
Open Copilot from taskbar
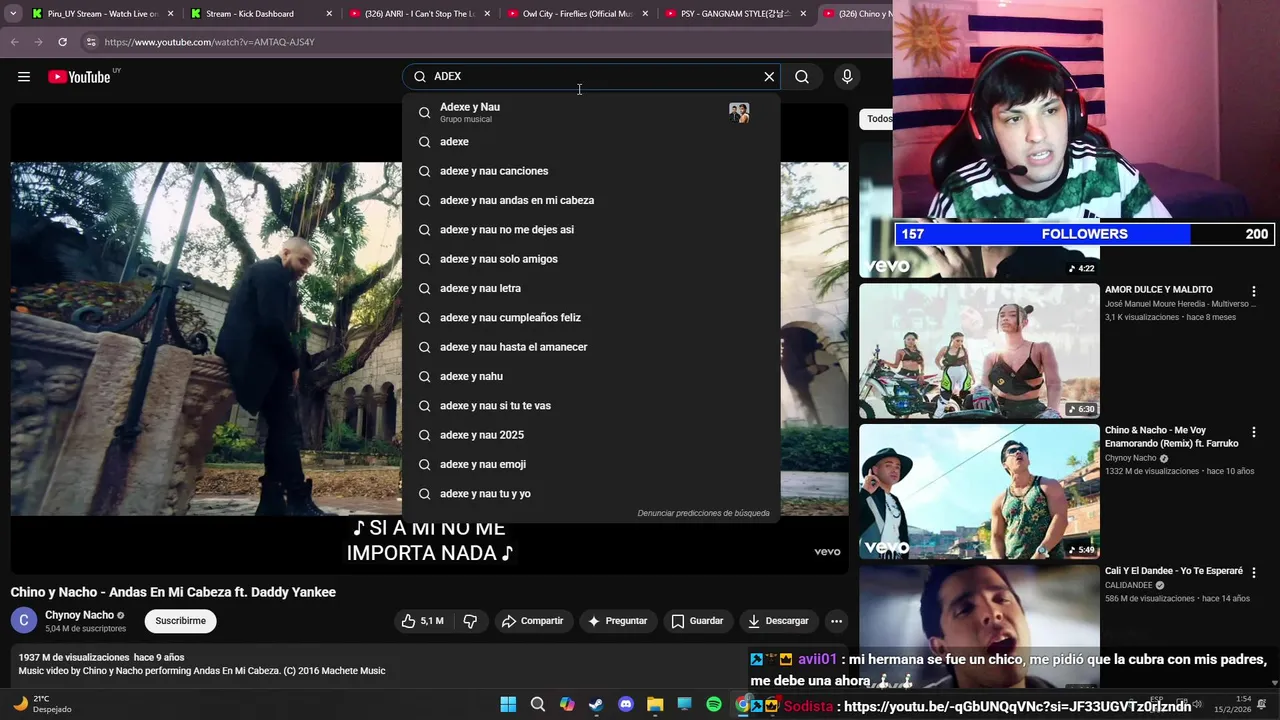pos(567,704)
